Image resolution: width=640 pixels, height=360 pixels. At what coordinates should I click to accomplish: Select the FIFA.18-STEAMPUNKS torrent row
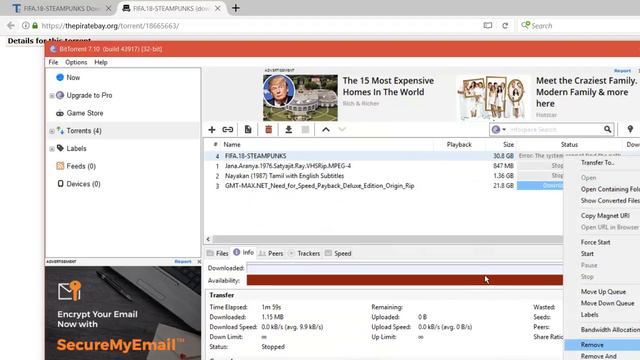point(384,156)
